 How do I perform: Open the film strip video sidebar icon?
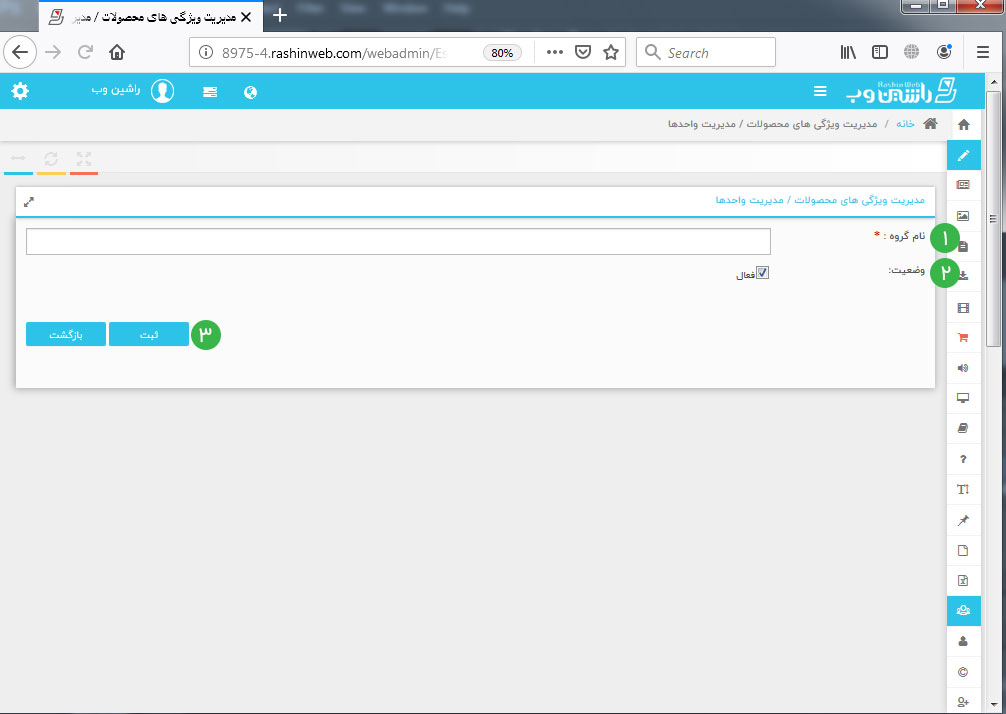pos(963,308)
